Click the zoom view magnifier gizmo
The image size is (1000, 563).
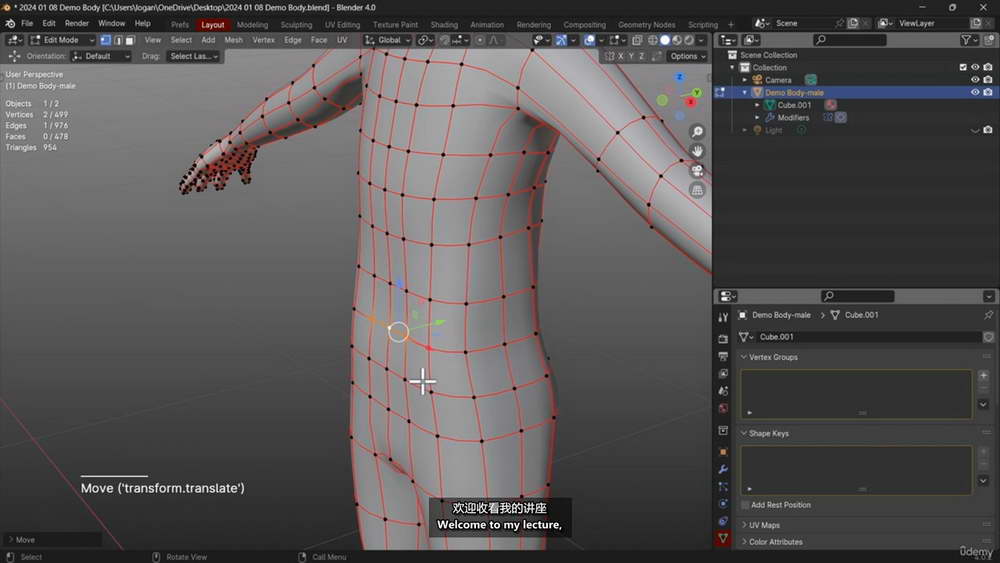[697, 131]
